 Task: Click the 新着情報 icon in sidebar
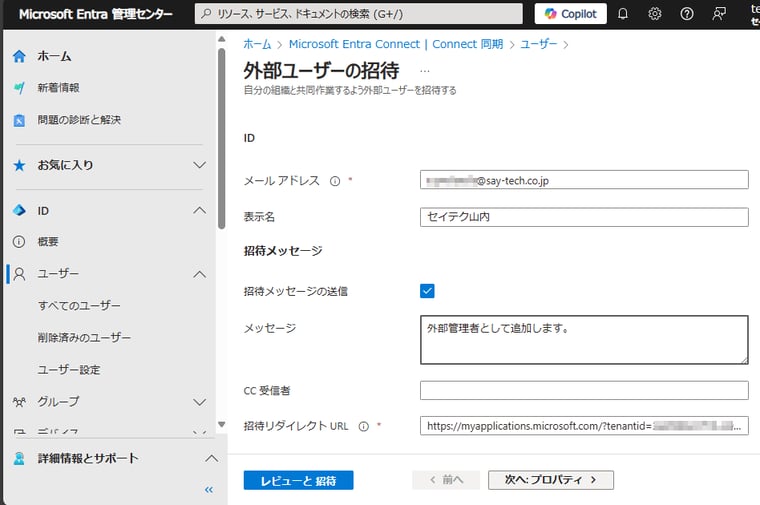(x=19, y=88)
